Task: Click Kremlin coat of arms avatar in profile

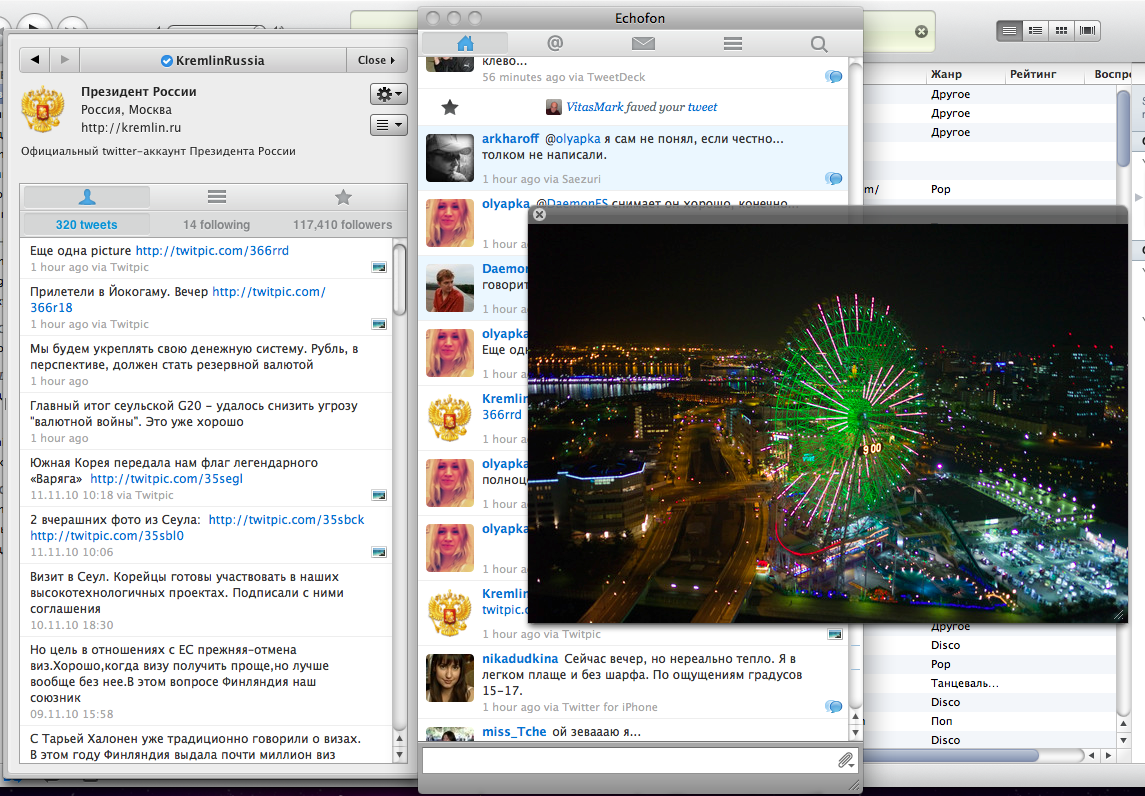Action: point(43,109)
